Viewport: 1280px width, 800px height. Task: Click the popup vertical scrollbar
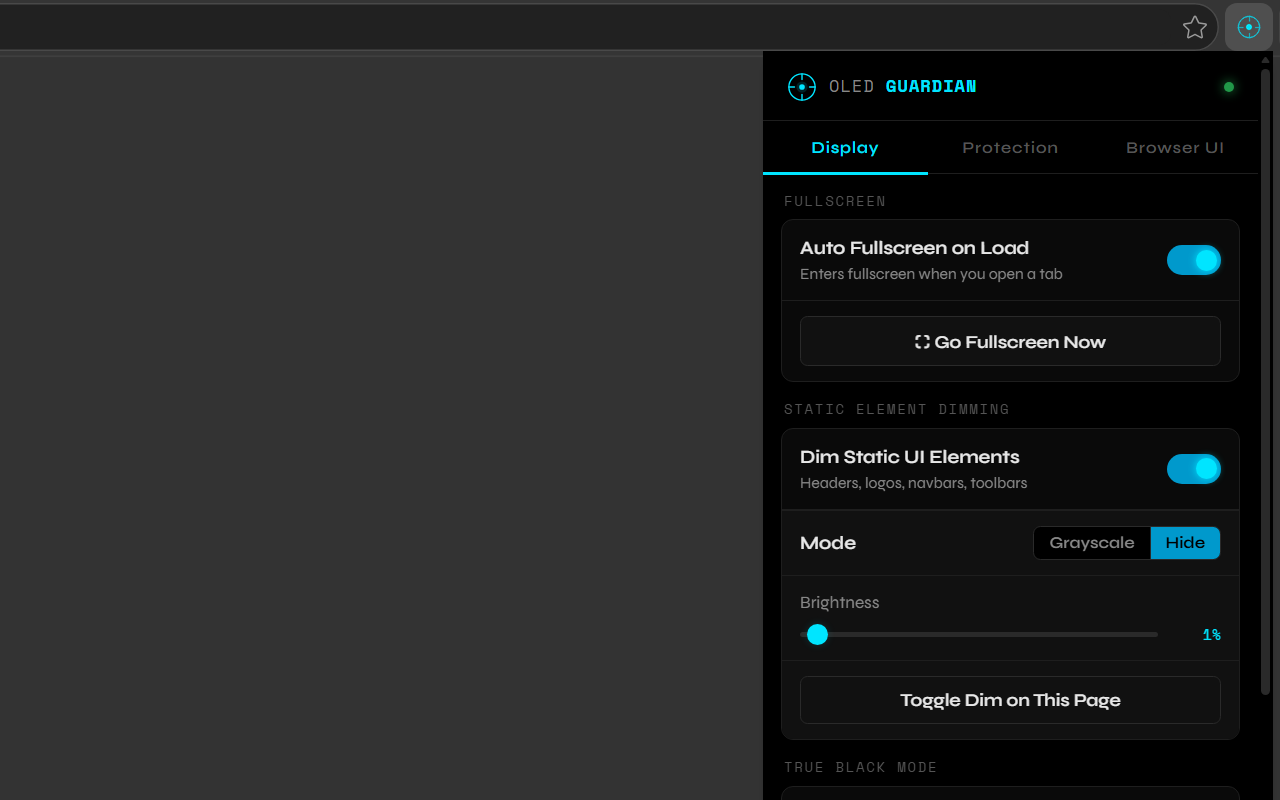click(x=1265, y=380)
